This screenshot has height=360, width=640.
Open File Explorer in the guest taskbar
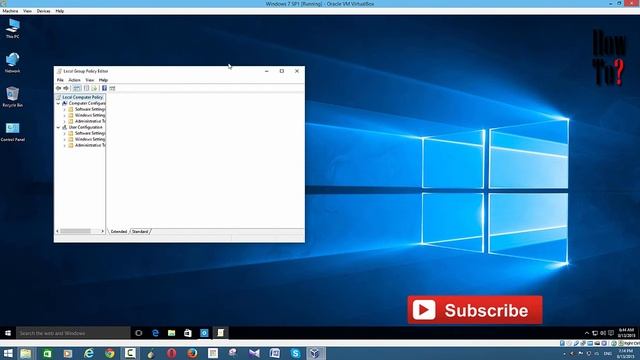(171, 333)
